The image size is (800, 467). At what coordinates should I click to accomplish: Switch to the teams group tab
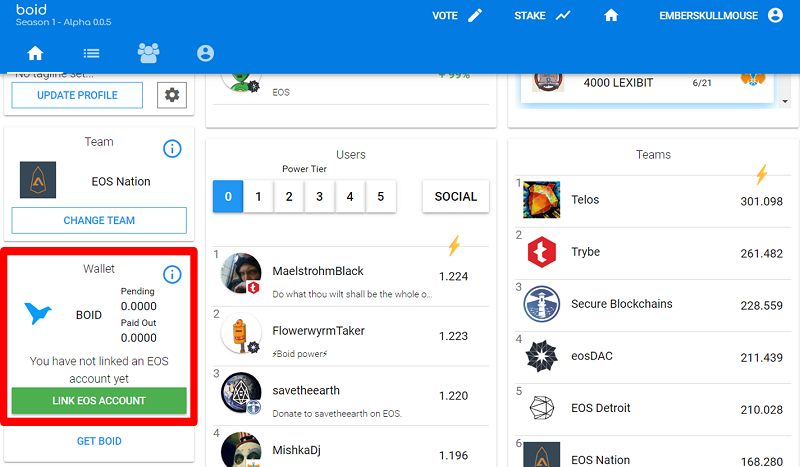148,53
